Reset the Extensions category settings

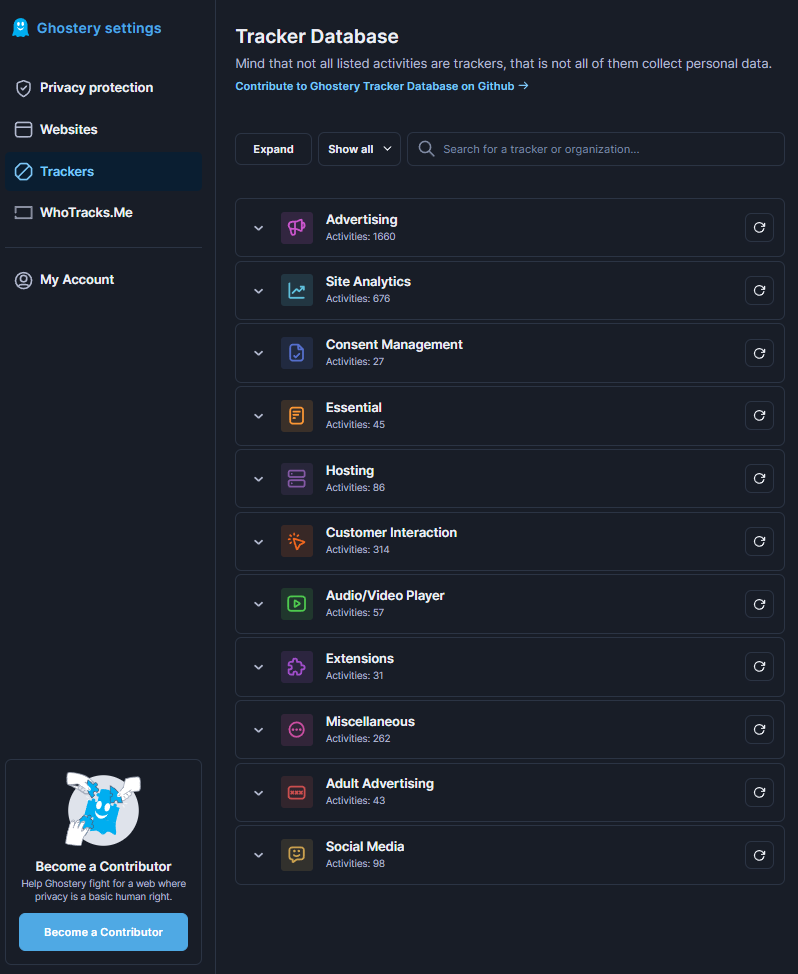(x=759, y=667)
